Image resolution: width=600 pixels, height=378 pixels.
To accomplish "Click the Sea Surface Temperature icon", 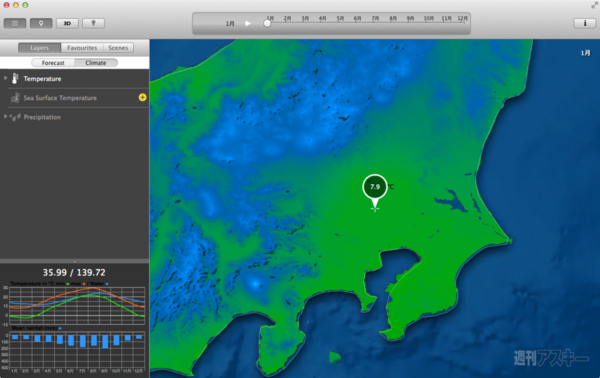I will (x=15, y=98).
